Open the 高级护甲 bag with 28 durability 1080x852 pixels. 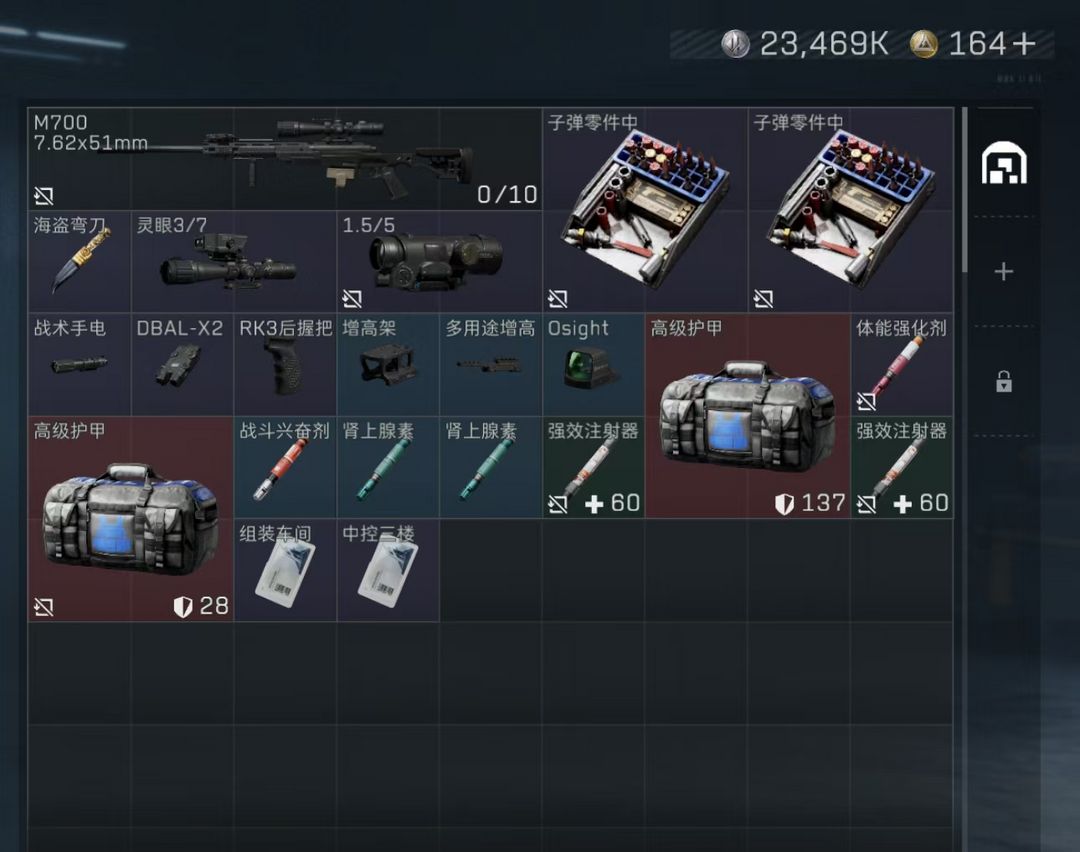(131, 519)
